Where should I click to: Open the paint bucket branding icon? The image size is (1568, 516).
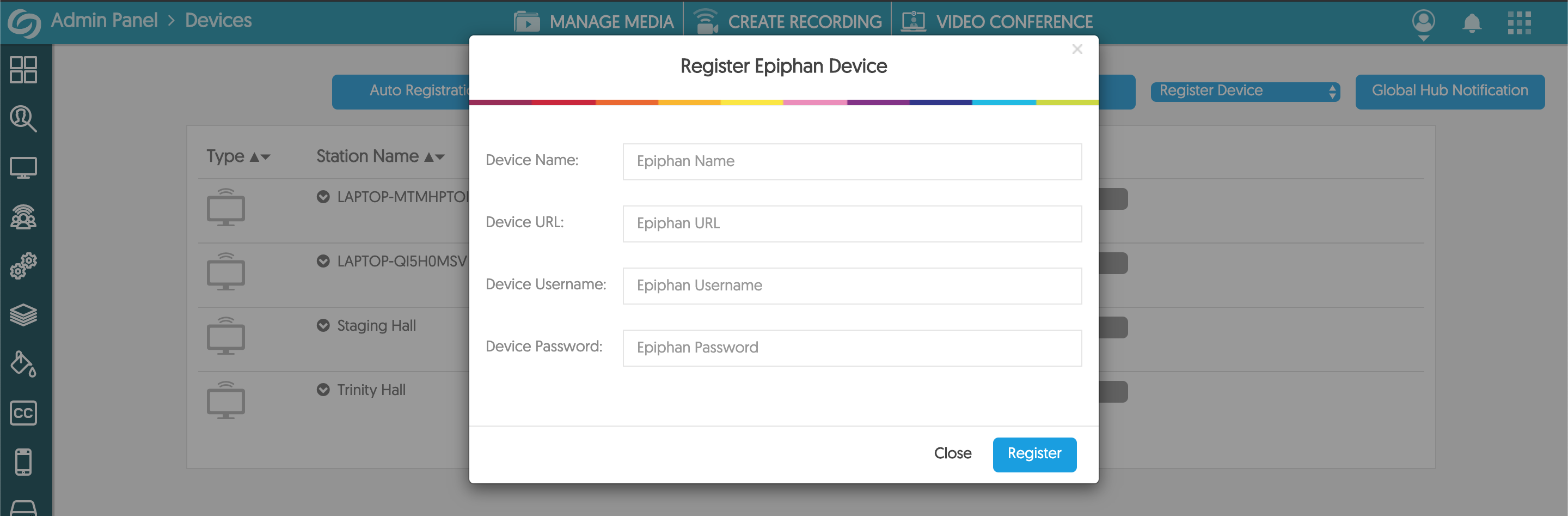point(23,363)
